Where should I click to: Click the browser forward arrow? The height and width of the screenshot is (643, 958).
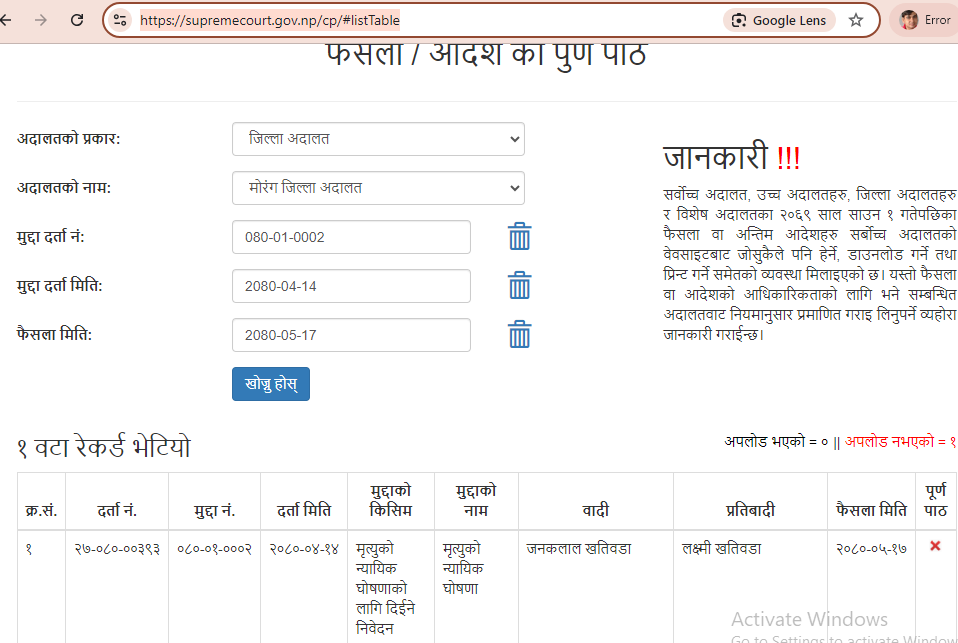click(x=41, y=20)
